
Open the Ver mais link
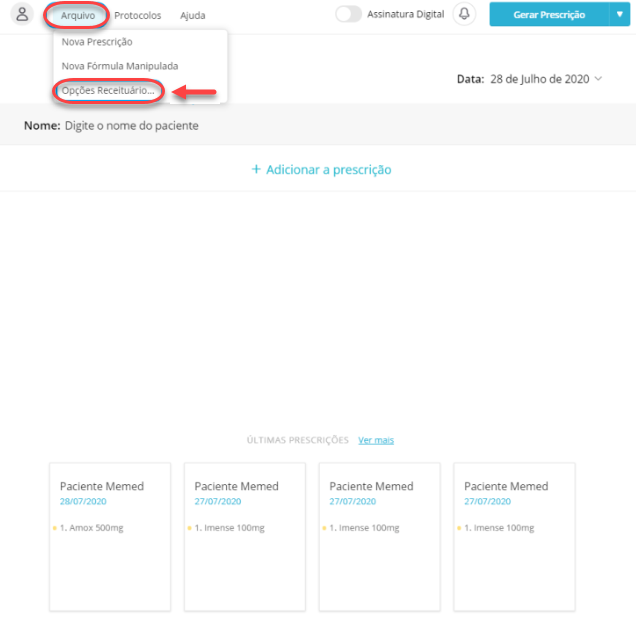376,440
